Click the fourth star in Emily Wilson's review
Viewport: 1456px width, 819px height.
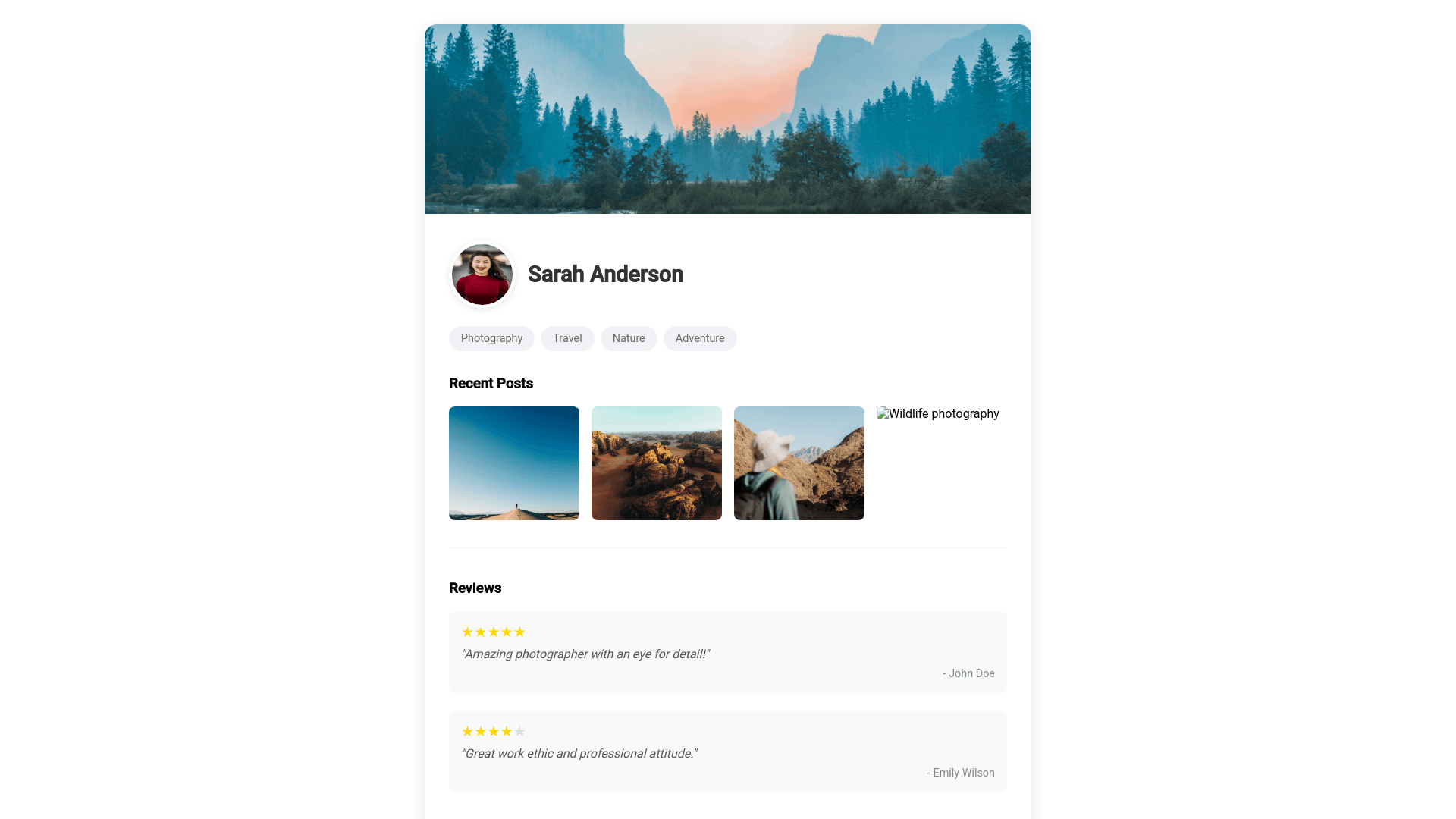tap(507, 732)
